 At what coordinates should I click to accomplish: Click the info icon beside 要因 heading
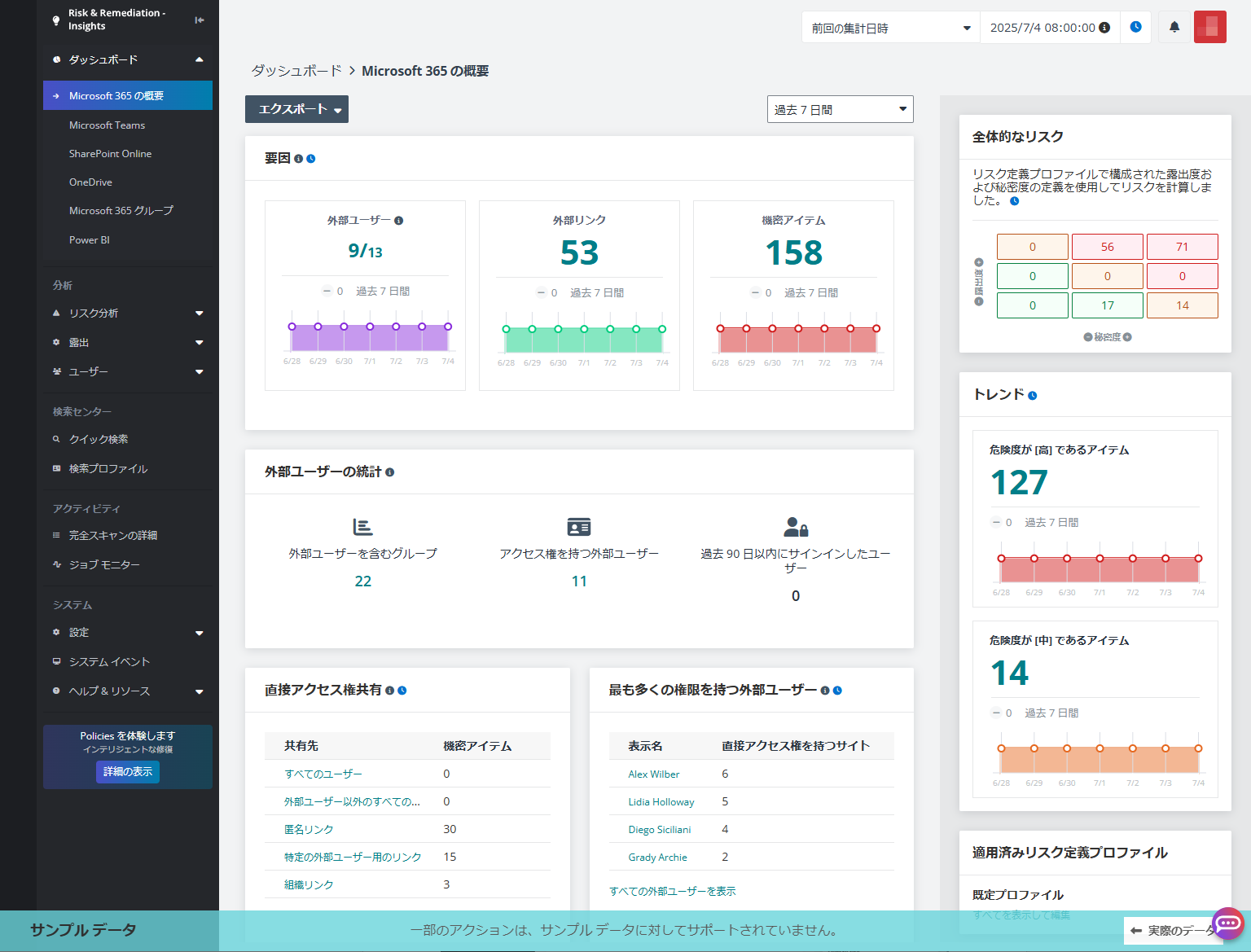[298, 159]
